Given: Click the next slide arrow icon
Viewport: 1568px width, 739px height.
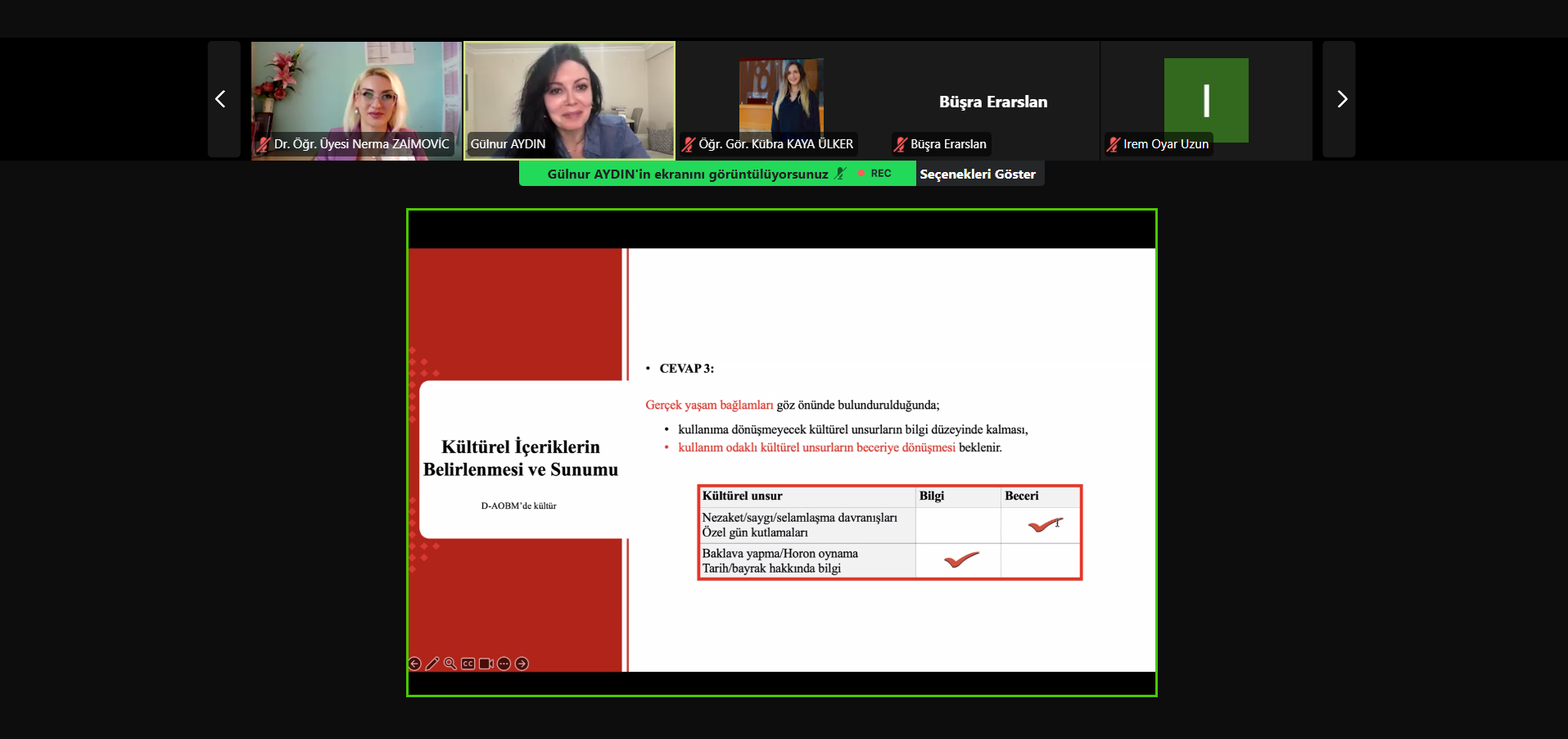Looking at the screenshot, I should coord(522,664).
